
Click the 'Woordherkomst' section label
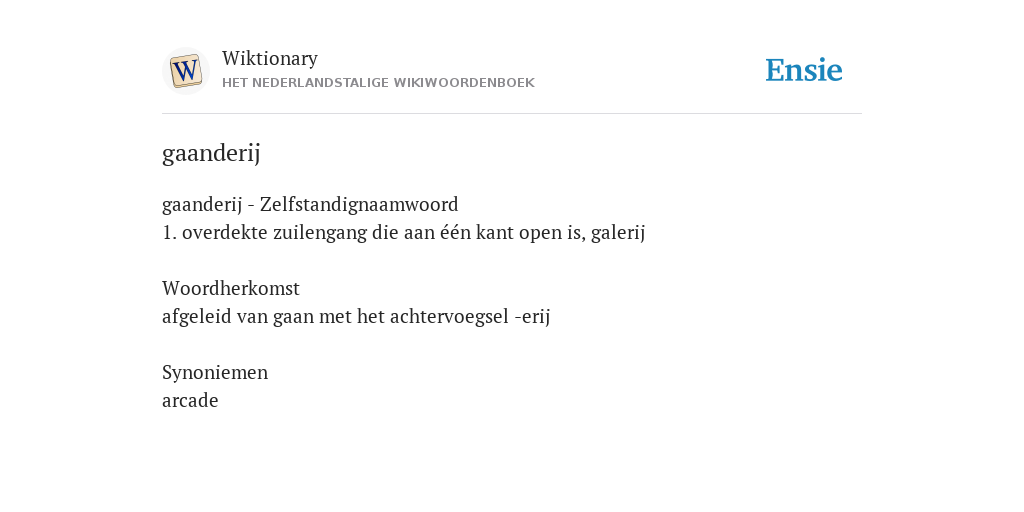tap(231, 288)
